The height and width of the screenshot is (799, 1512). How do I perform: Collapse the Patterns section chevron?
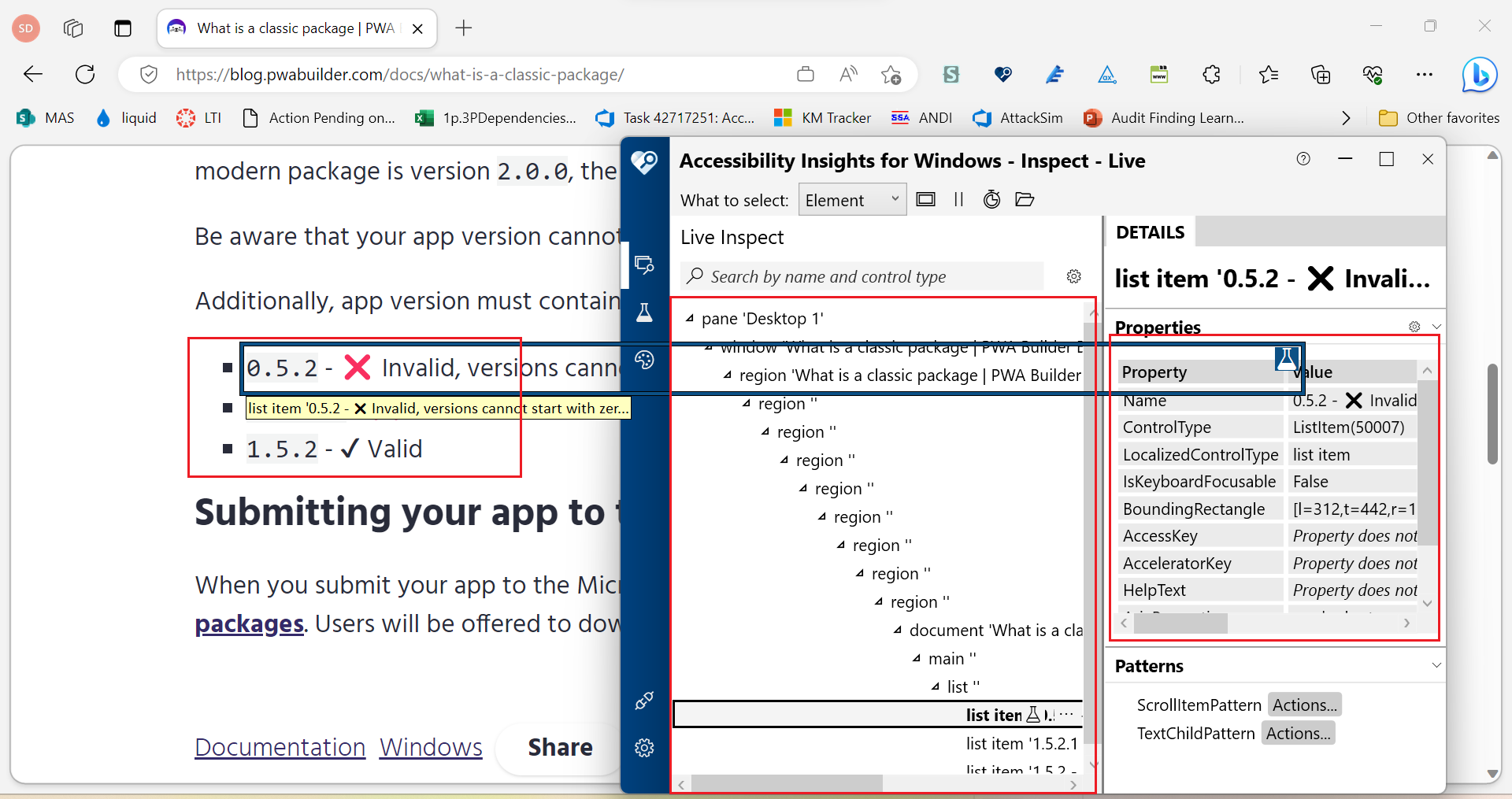[1436, 665]
